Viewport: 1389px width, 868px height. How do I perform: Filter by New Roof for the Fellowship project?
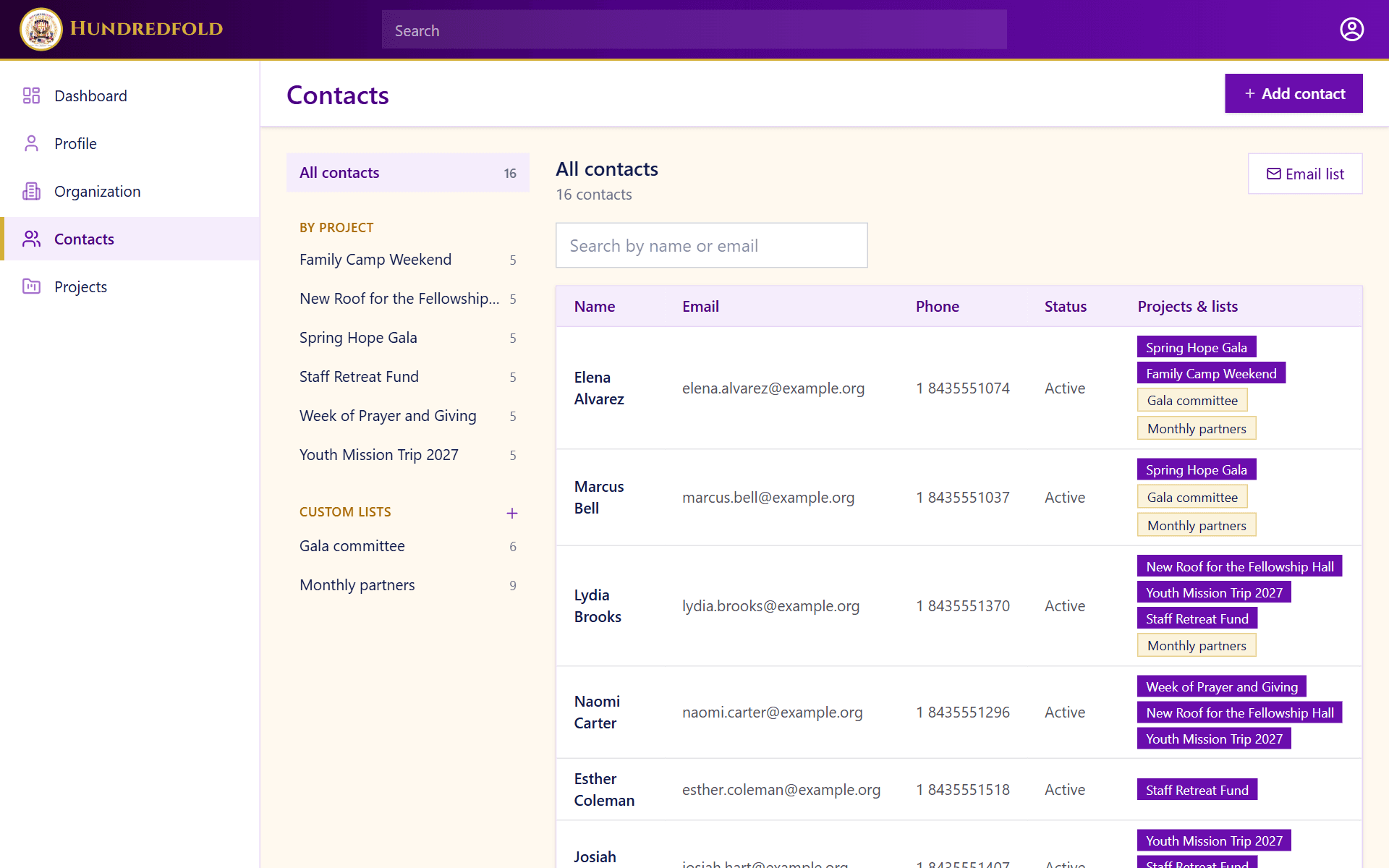(x=408, y=299)
